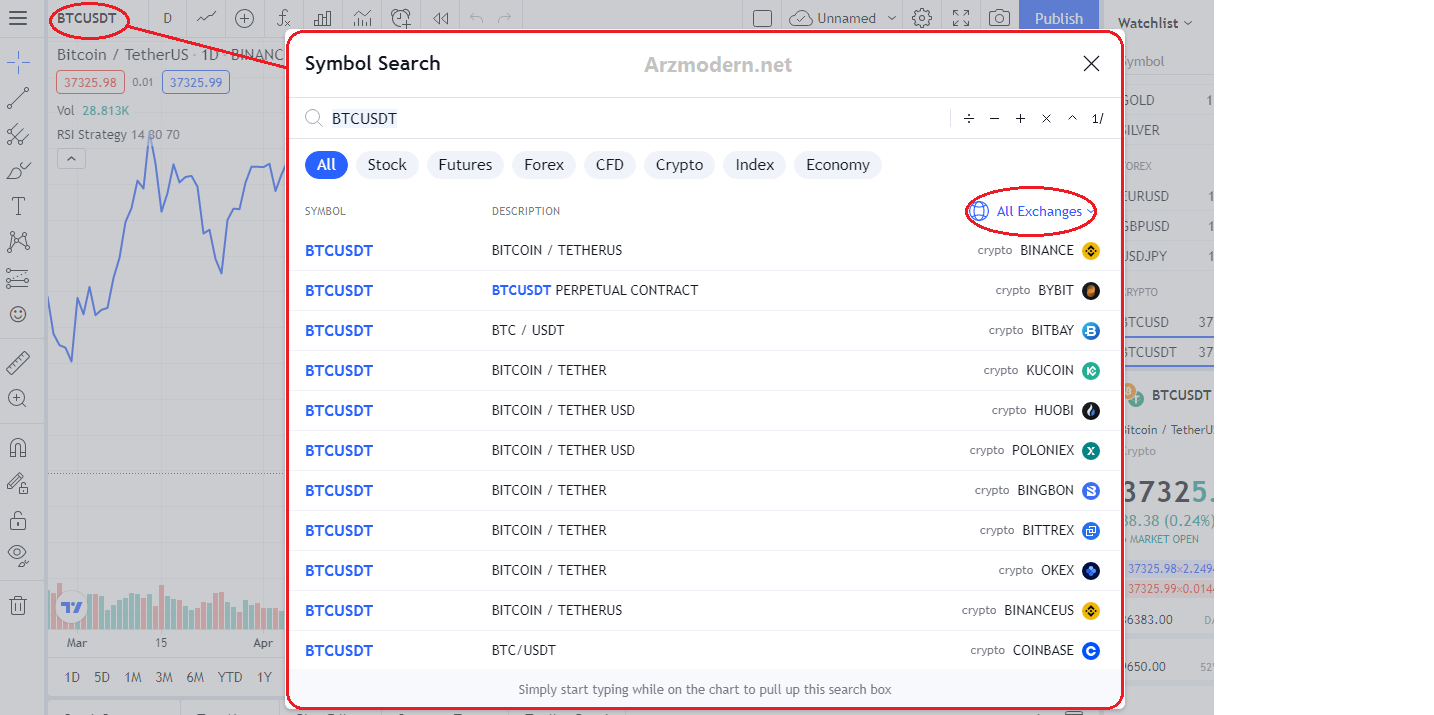Select the ruler measure tool
Screen dimensions: 1434x715
click(x=18, y=362)
